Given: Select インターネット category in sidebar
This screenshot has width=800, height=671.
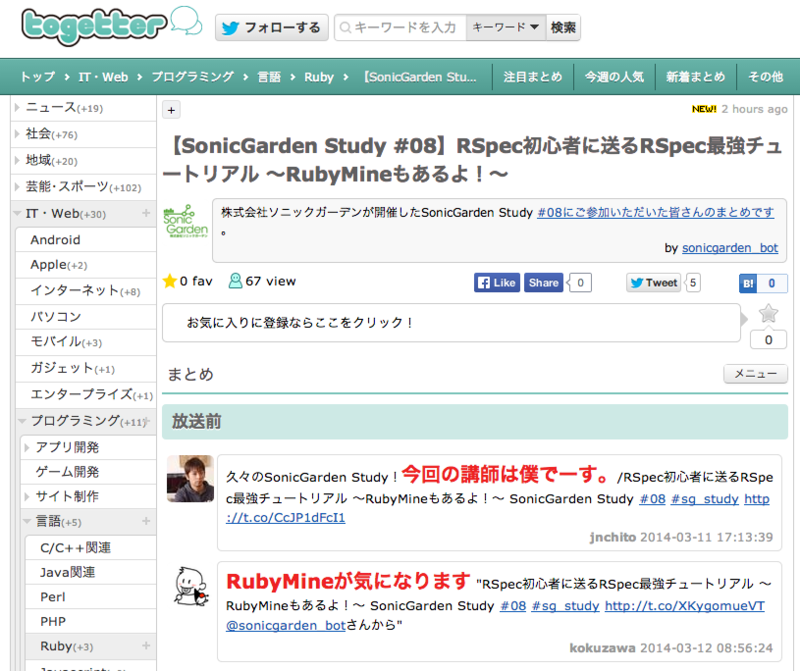Looking at the screenshot, I should [x=86, y=291].
